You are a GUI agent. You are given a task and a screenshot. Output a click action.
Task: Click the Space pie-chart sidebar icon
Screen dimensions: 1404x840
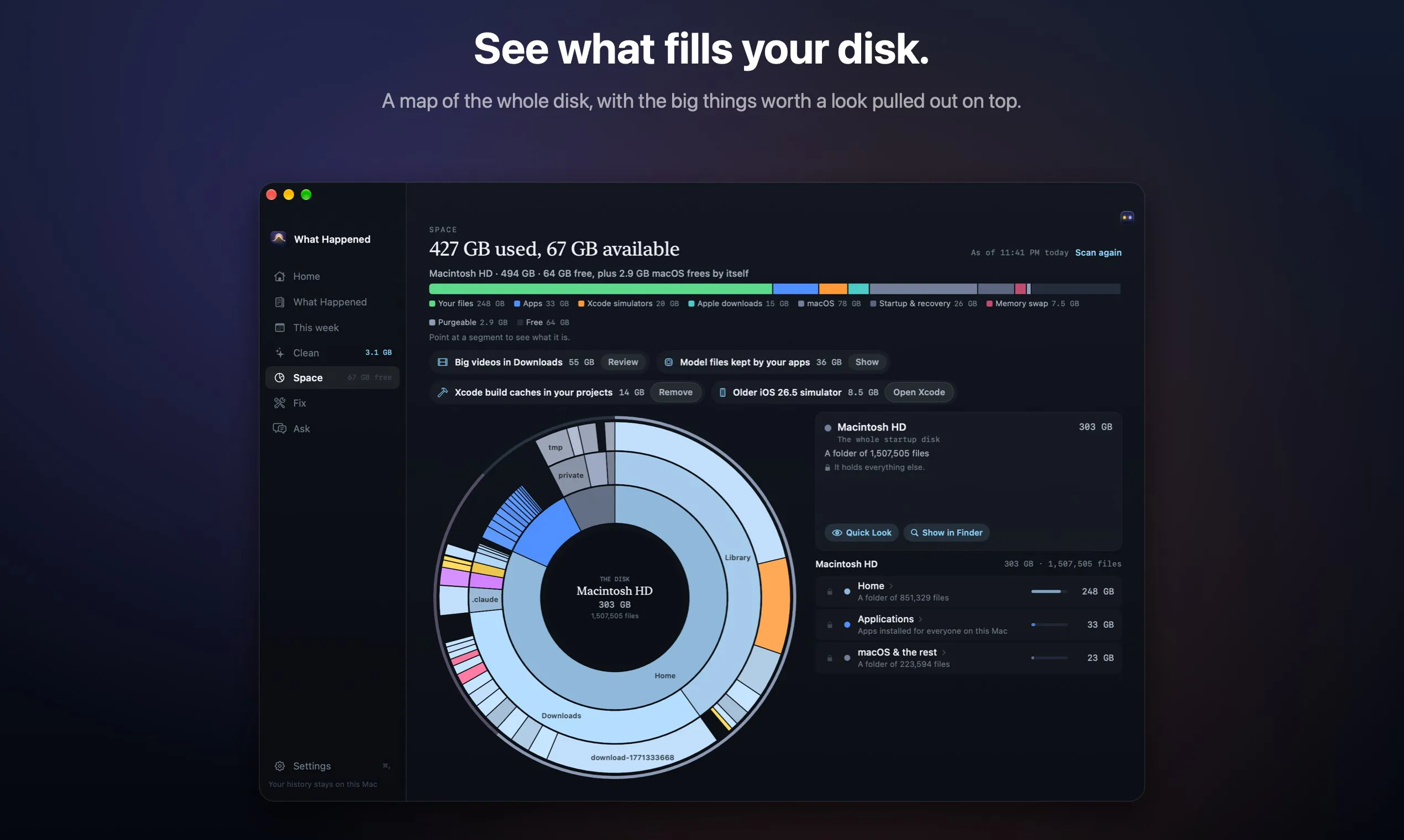[280, 377]
